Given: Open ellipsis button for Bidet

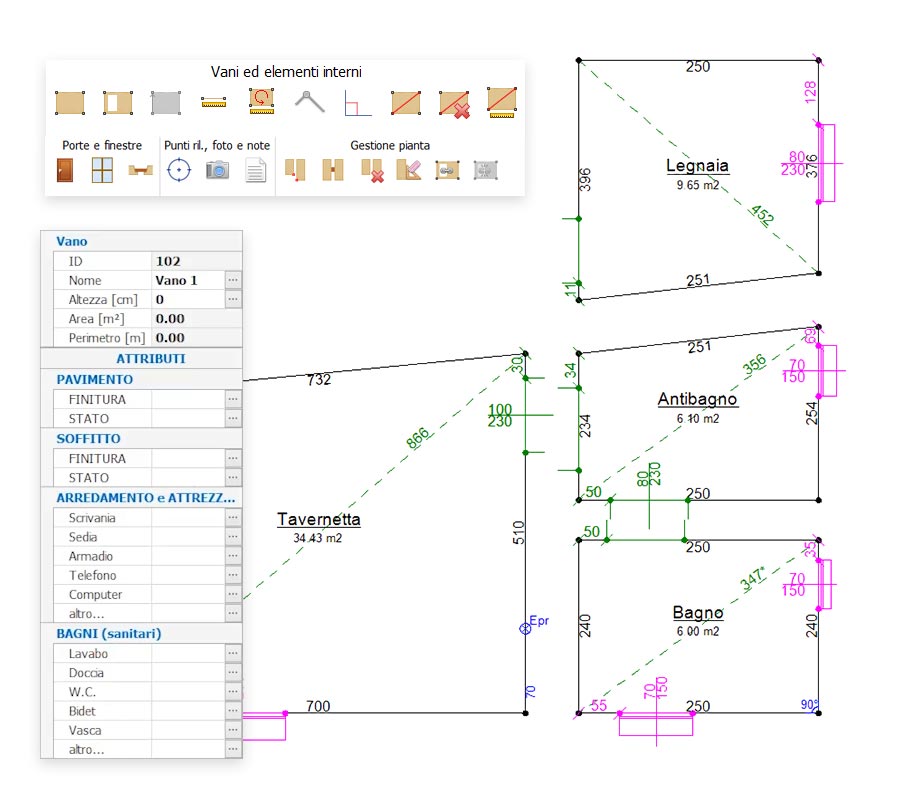Looking at the screenshot, I should pyautogui.click(x=232, y=710).
